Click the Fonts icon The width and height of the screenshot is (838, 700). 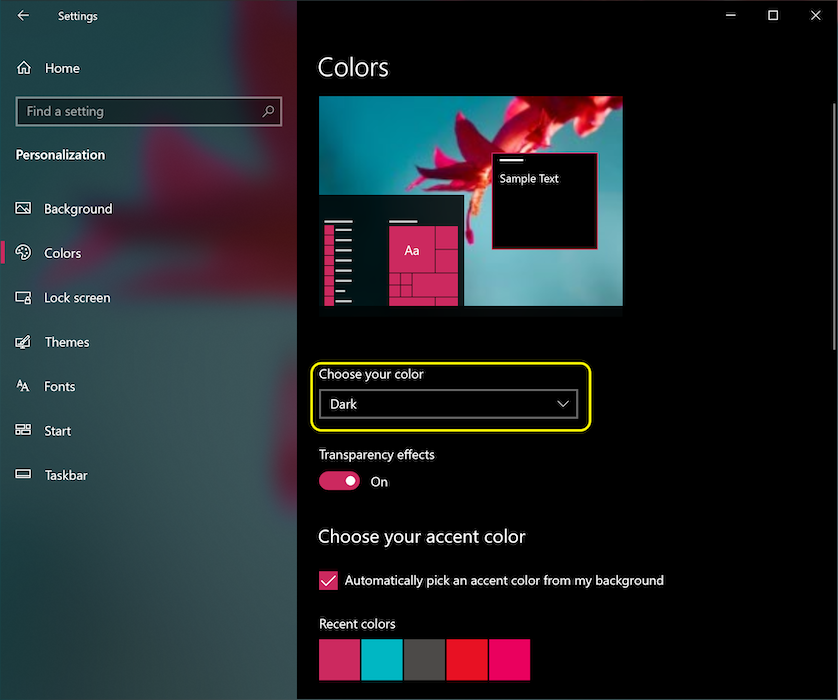pos(24,386)
